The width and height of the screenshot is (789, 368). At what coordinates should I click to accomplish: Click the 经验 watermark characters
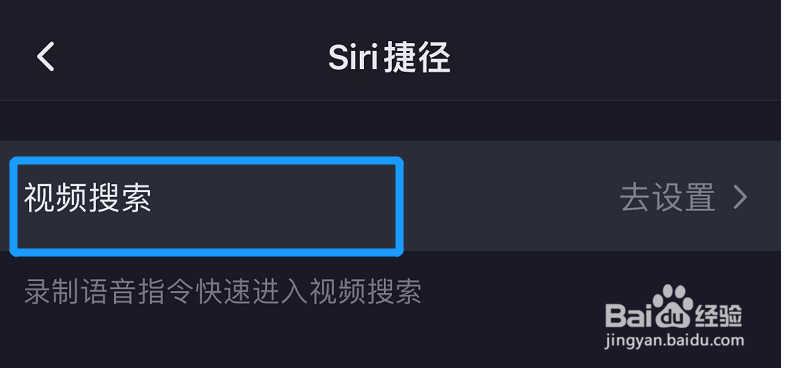tap(718, 315)
